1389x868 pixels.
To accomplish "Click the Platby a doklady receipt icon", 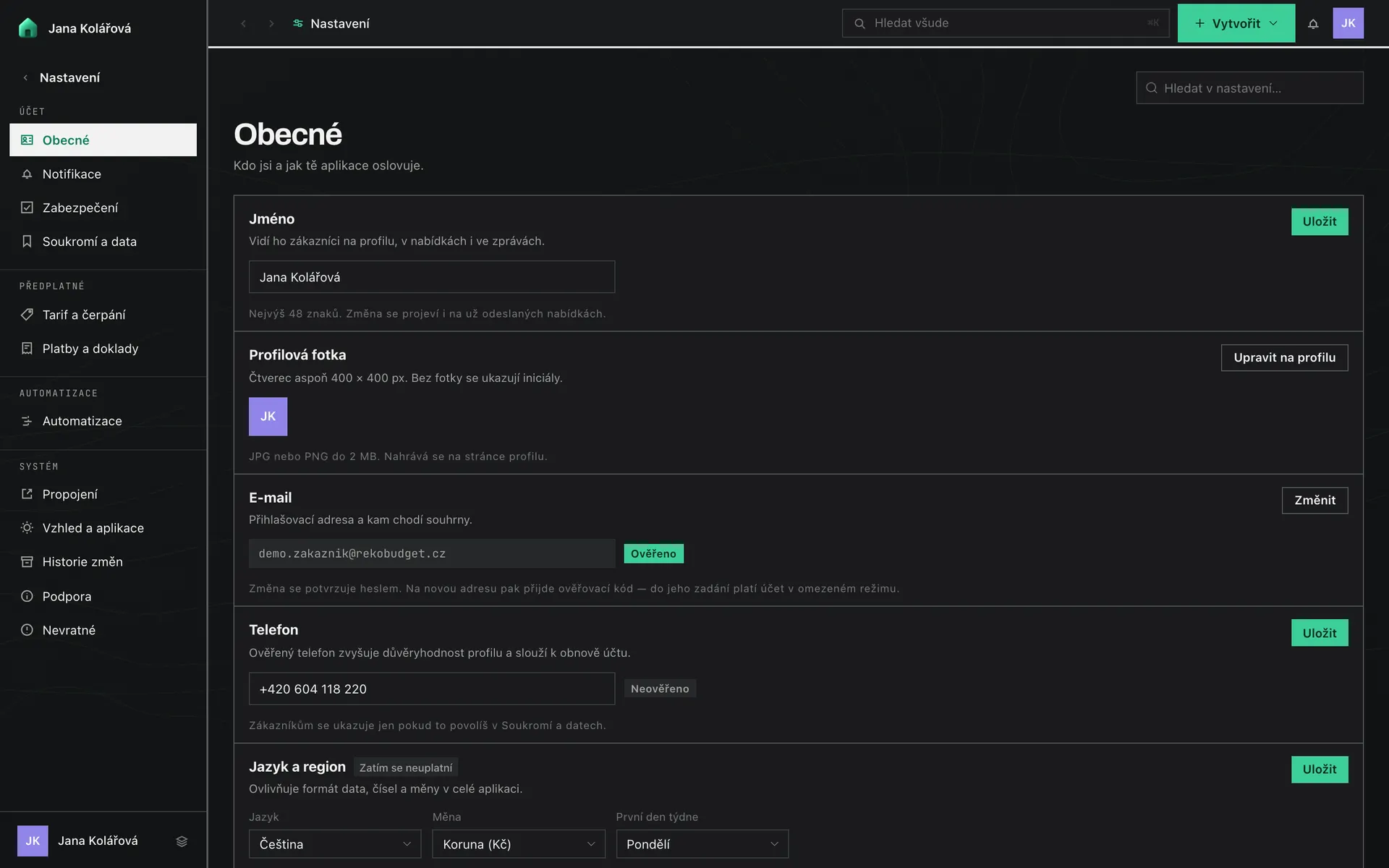I will [x=27, y=349].
